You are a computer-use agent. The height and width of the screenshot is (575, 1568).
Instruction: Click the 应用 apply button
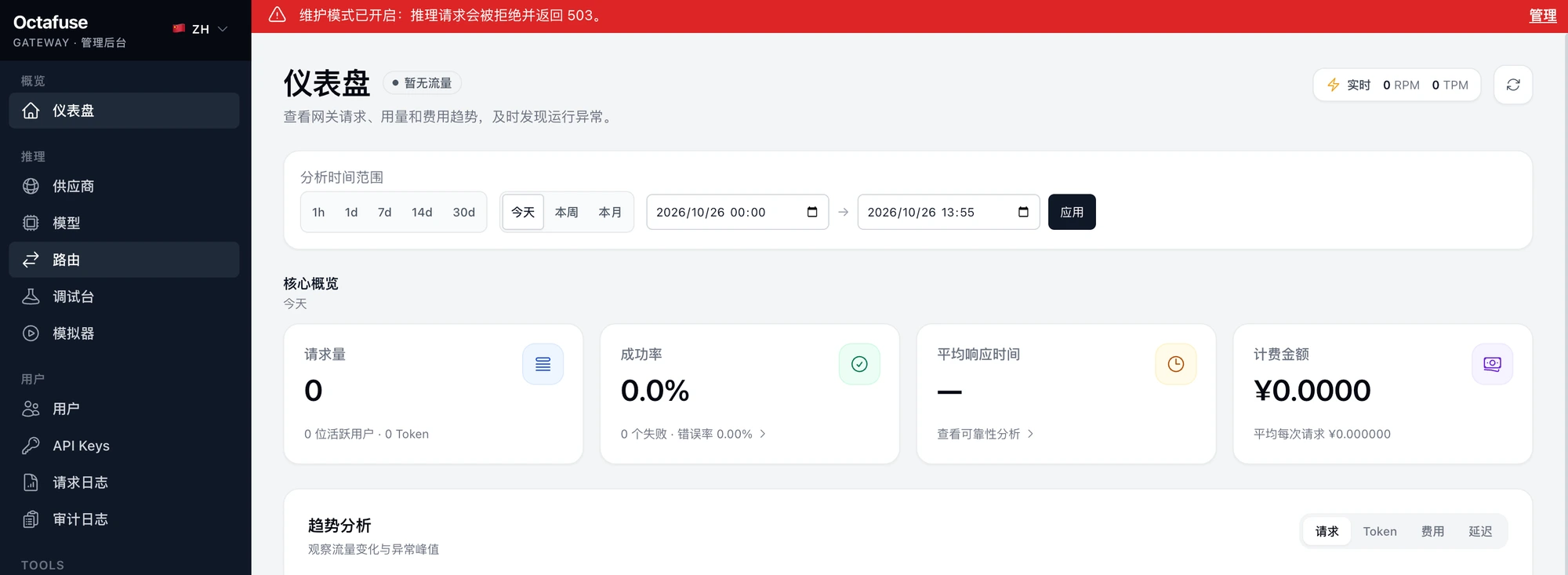tap(1072, 212)
